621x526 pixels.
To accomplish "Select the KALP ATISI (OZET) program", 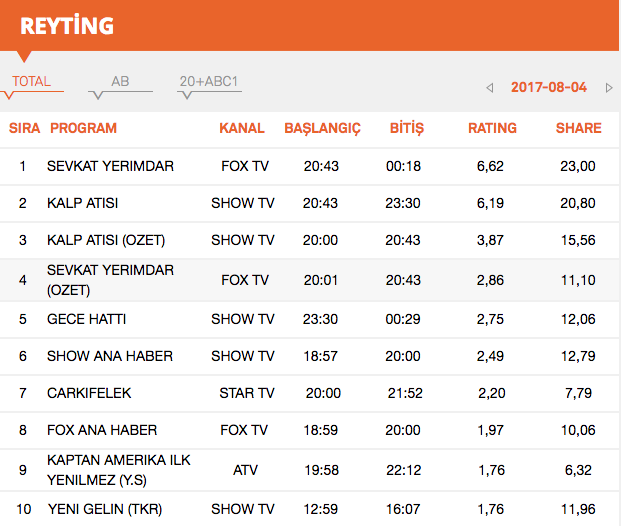I will tap(106, 241).
